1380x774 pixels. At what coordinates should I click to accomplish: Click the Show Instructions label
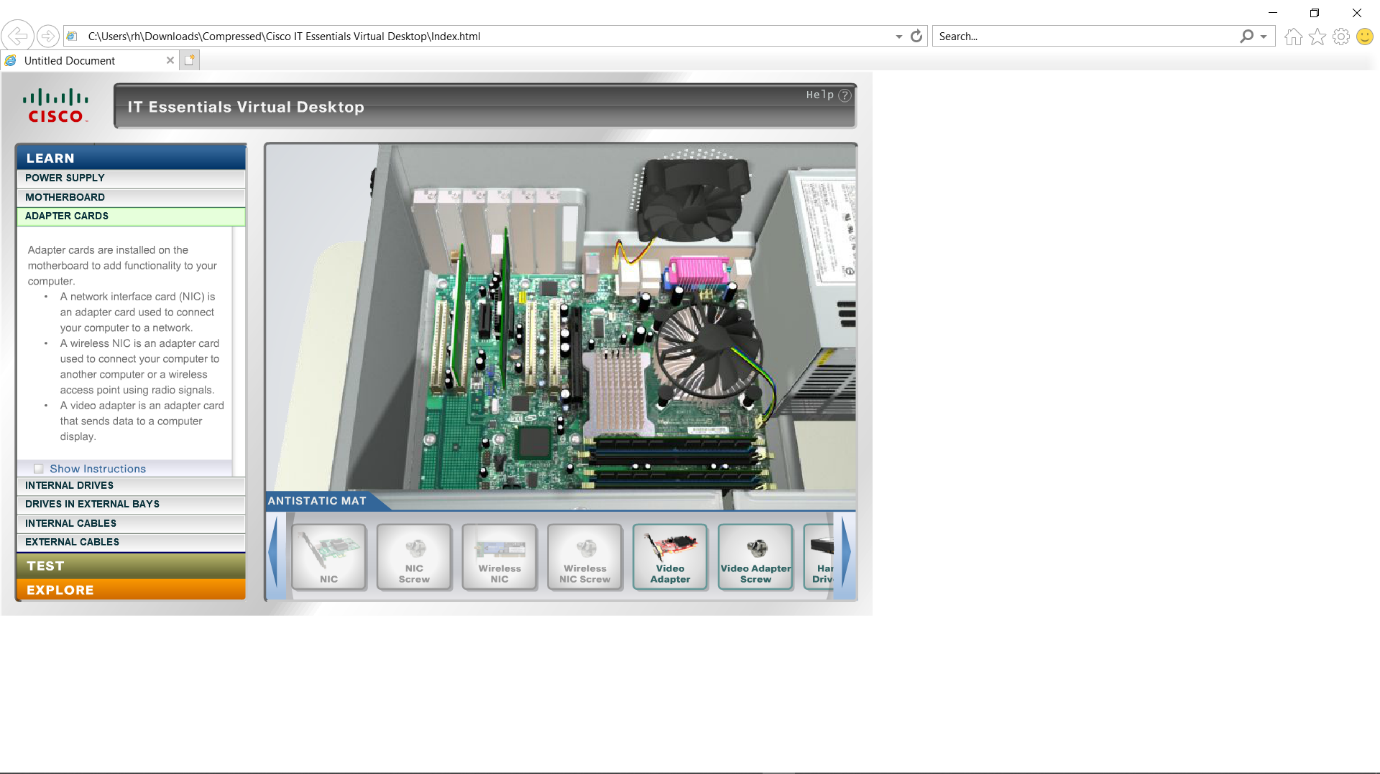(98, 468)
